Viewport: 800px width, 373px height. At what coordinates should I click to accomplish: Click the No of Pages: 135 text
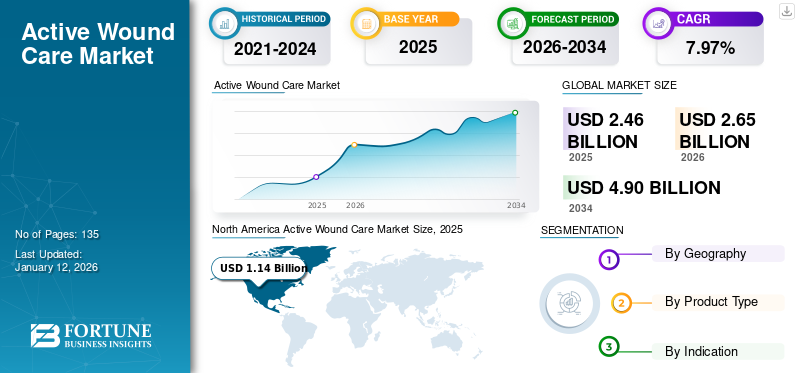[57, 234]
